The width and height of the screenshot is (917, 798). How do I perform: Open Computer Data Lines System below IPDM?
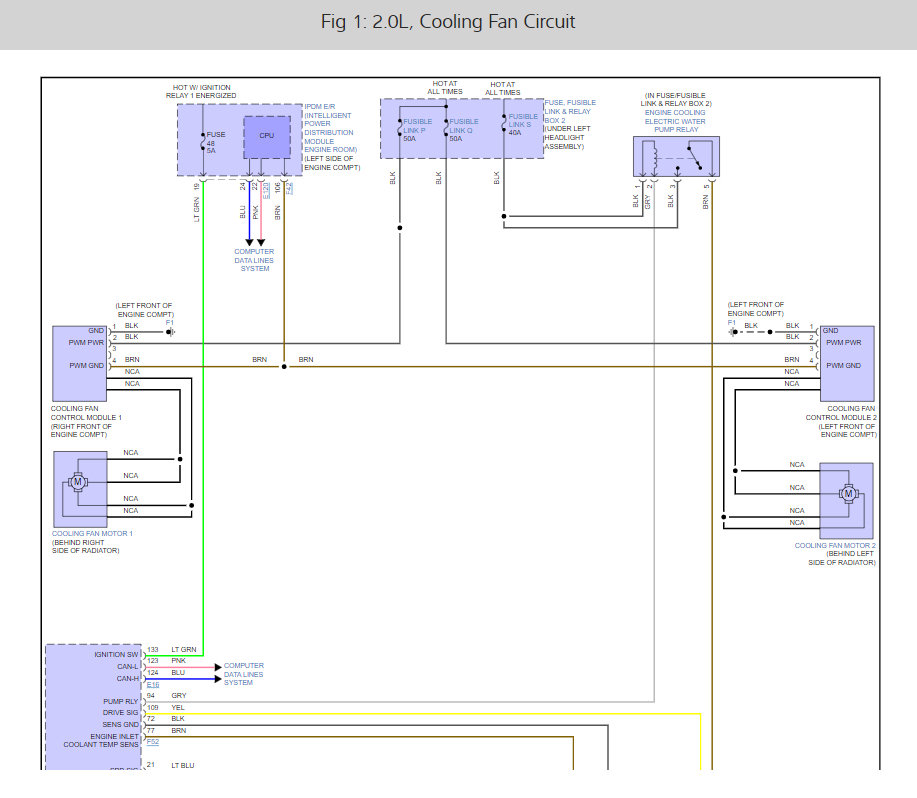[254, 260]
